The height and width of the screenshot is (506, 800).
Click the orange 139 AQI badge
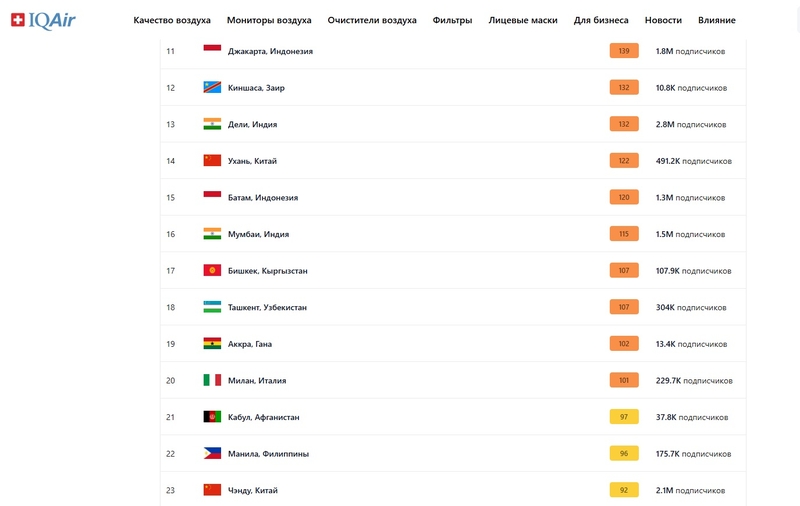pyautogui.click(x=624, y=51)
